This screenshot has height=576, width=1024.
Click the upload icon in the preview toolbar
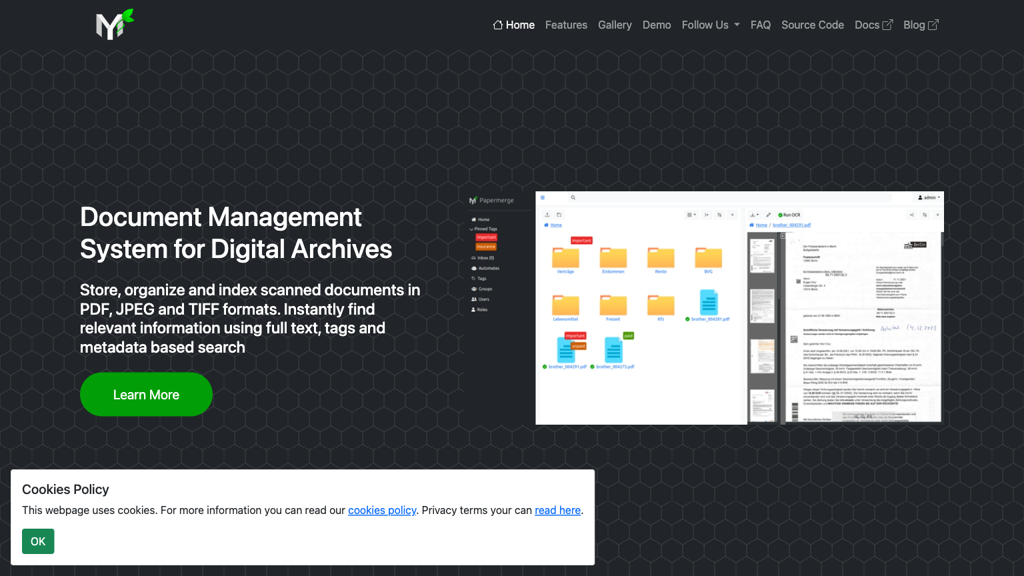coord(545,214)
